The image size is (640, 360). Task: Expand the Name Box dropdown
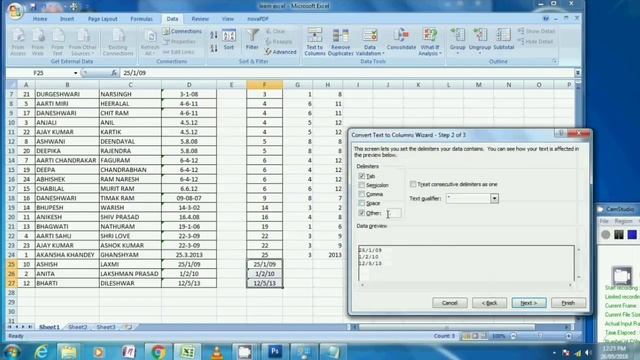point(76,73)
